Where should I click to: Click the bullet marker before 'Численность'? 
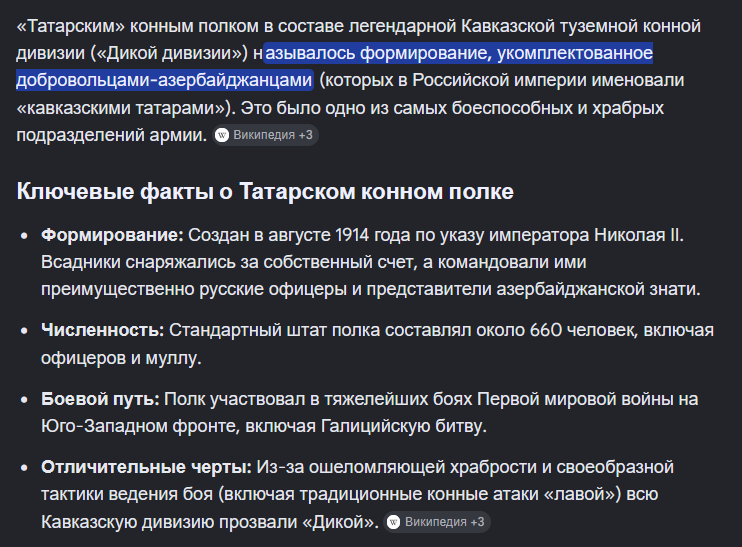click(x=25, y=331)
